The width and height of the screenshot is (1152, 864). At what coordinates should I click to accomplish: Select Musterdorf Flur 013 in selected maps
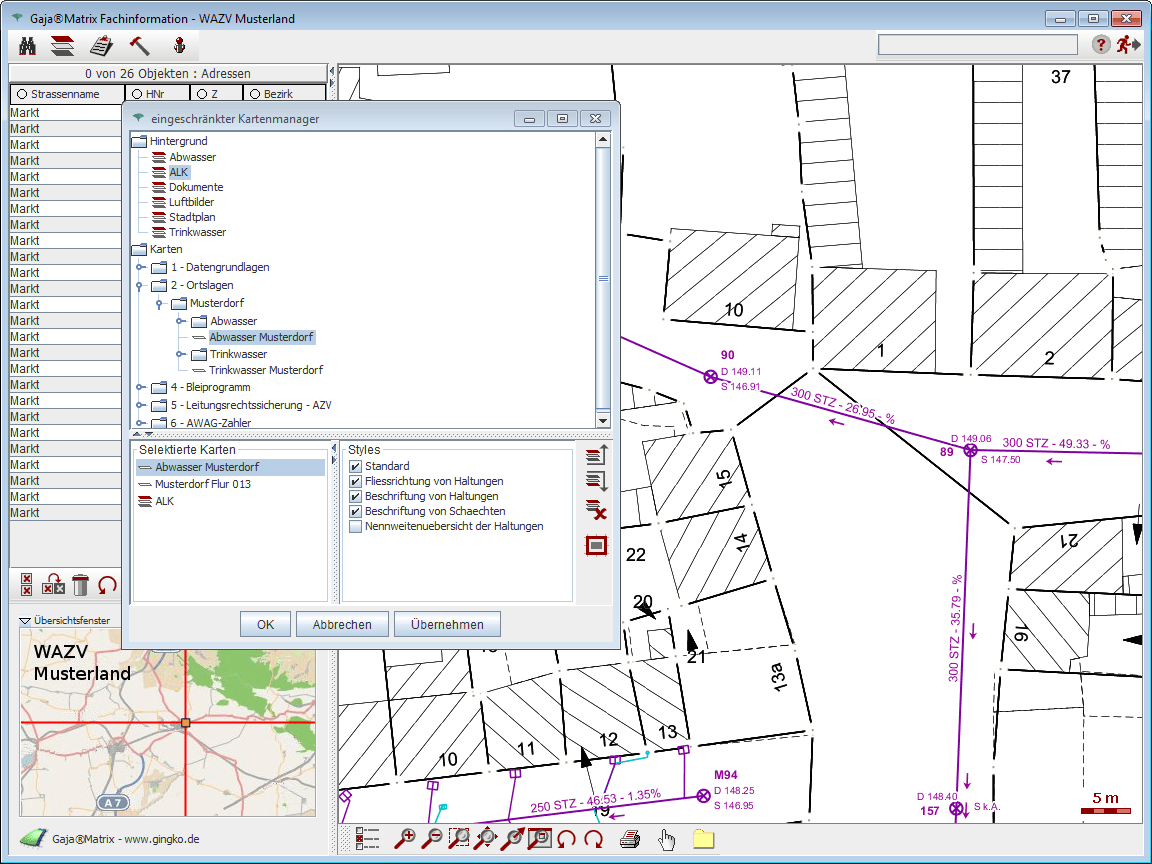click(202, 484)
